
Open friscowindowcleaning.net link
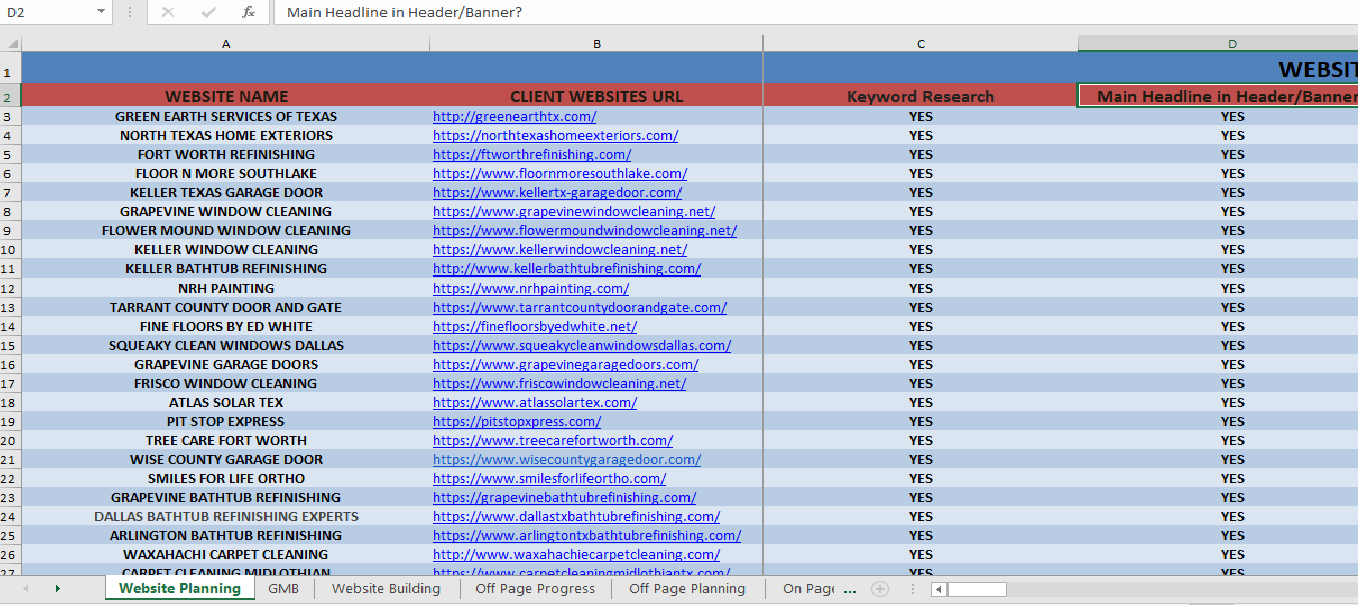(x=559, y=383)
